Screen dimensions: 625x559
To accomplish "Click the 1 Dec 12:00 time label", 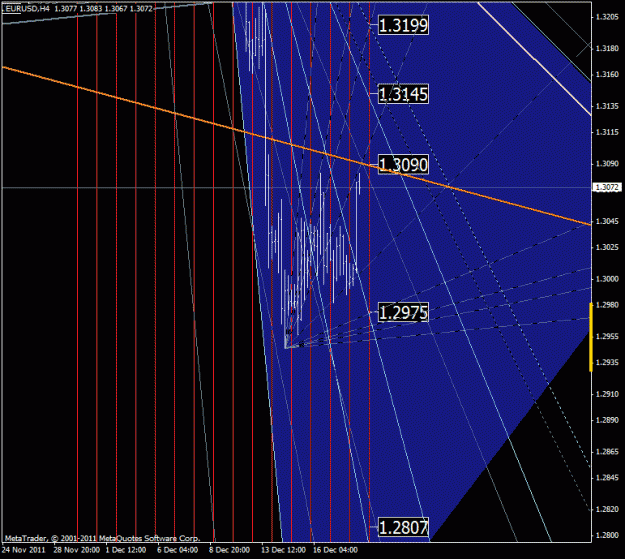I will 126,550.
